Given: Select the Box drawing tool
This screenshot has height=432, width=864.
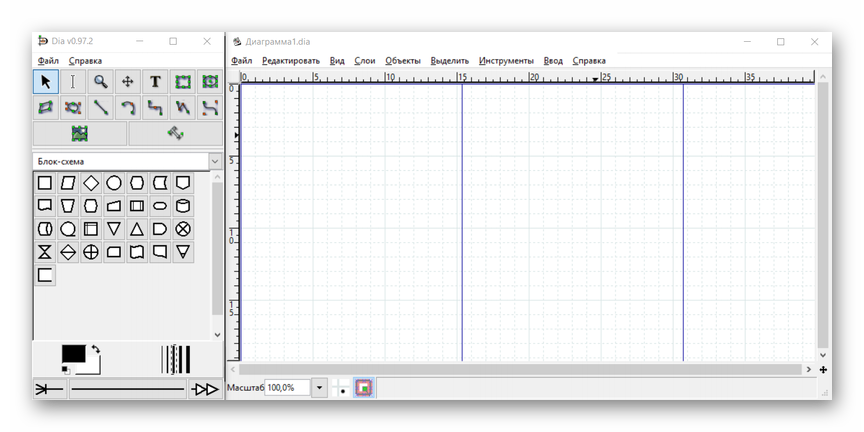Looking at the screenshot, I should pos(183,82).
